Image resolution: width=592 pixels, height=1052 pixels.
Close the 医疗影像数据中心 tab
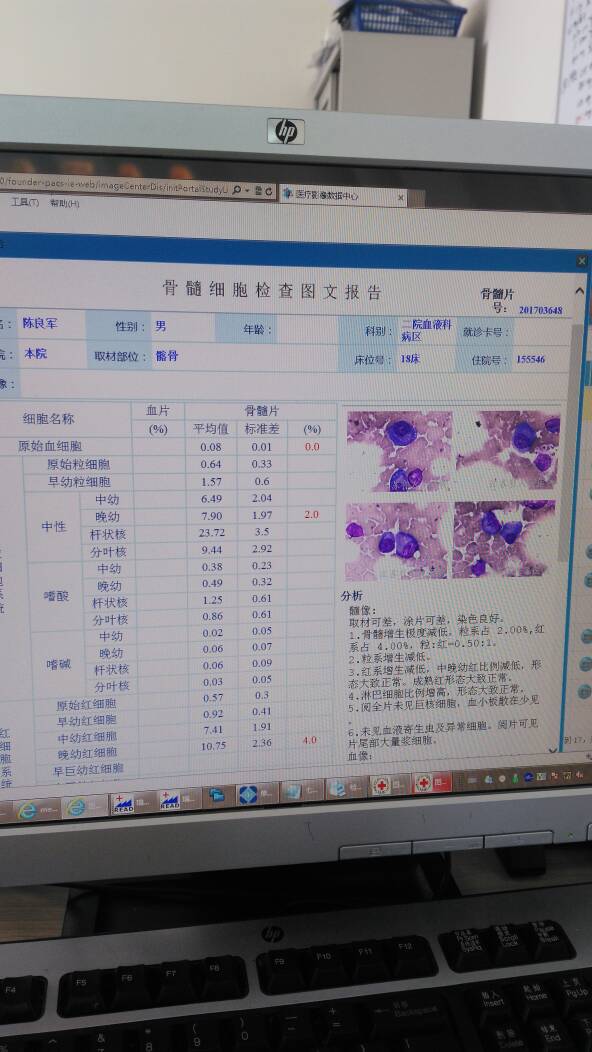click(401, 197)
